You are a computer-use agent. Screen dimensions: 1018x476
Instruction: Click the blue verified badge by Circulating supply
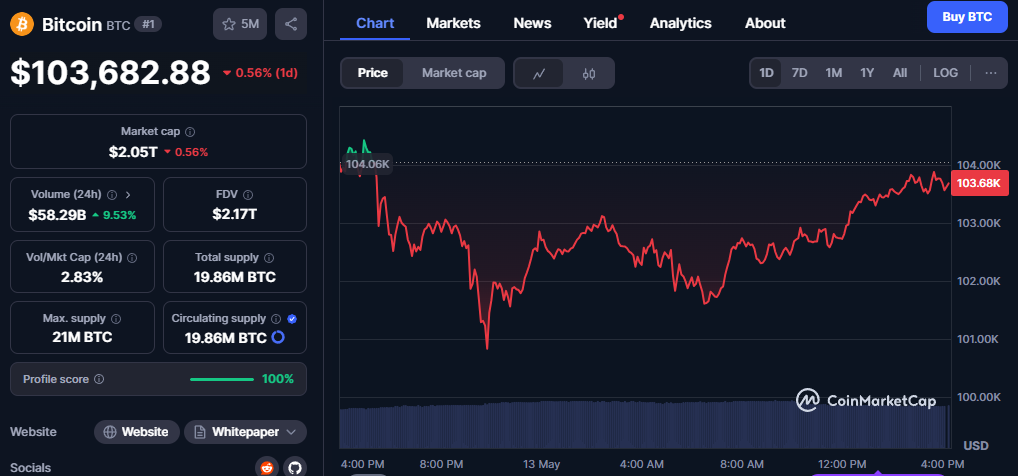(x=292, y=319)
